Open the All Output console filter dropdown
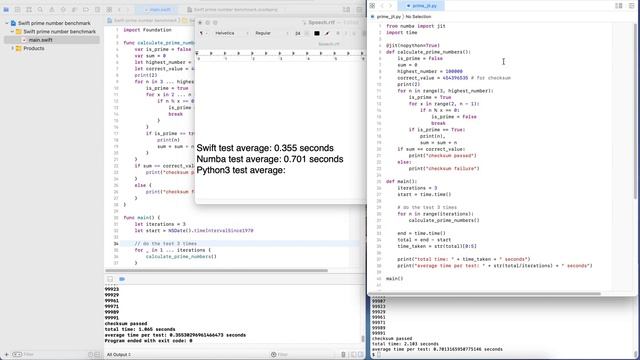This screenshot has width=640, height=360. (x=119, y=354)
